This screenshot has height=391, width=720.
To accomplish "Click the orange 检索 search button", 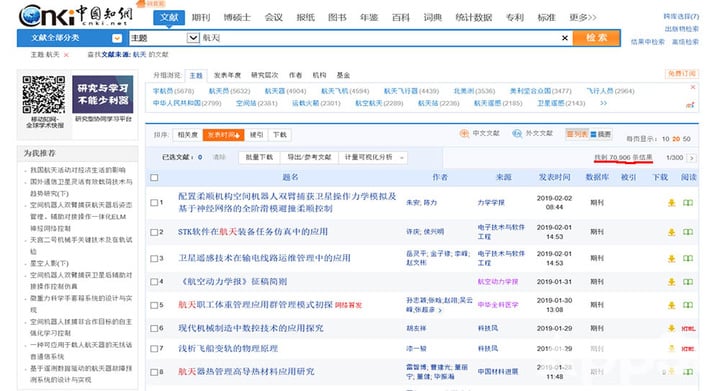I will click(x=596, y=38).
